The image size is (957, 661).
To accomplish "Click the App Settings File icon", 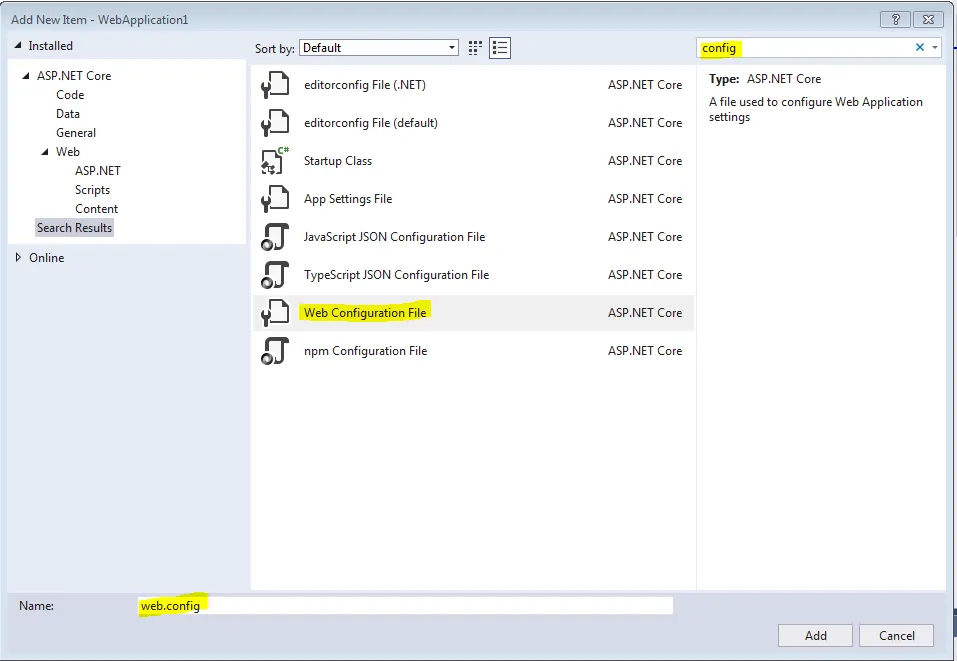I will [x=275, y=199].
